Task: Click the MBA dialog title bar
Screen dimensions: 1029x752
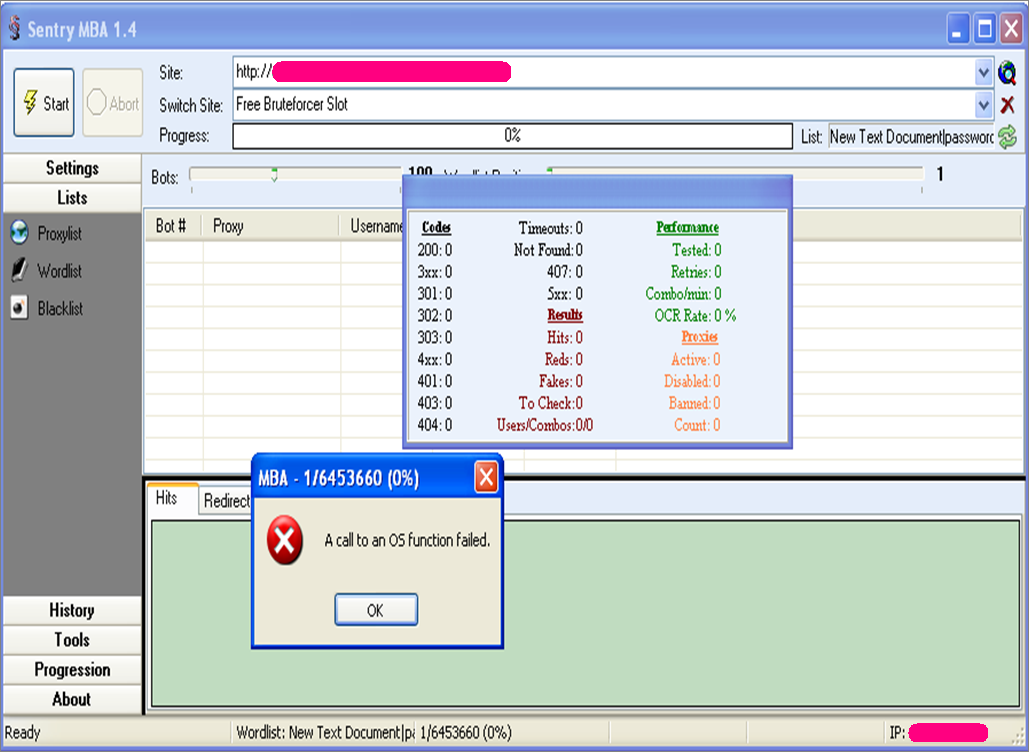Action: point(364,478)
